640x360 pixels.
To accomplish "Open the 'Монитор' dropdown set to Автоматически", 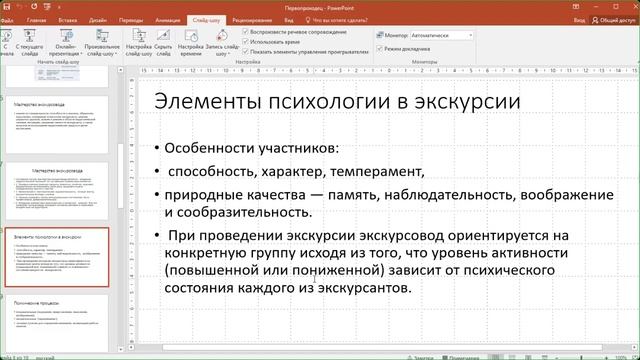I will click(x=442, y=36).
